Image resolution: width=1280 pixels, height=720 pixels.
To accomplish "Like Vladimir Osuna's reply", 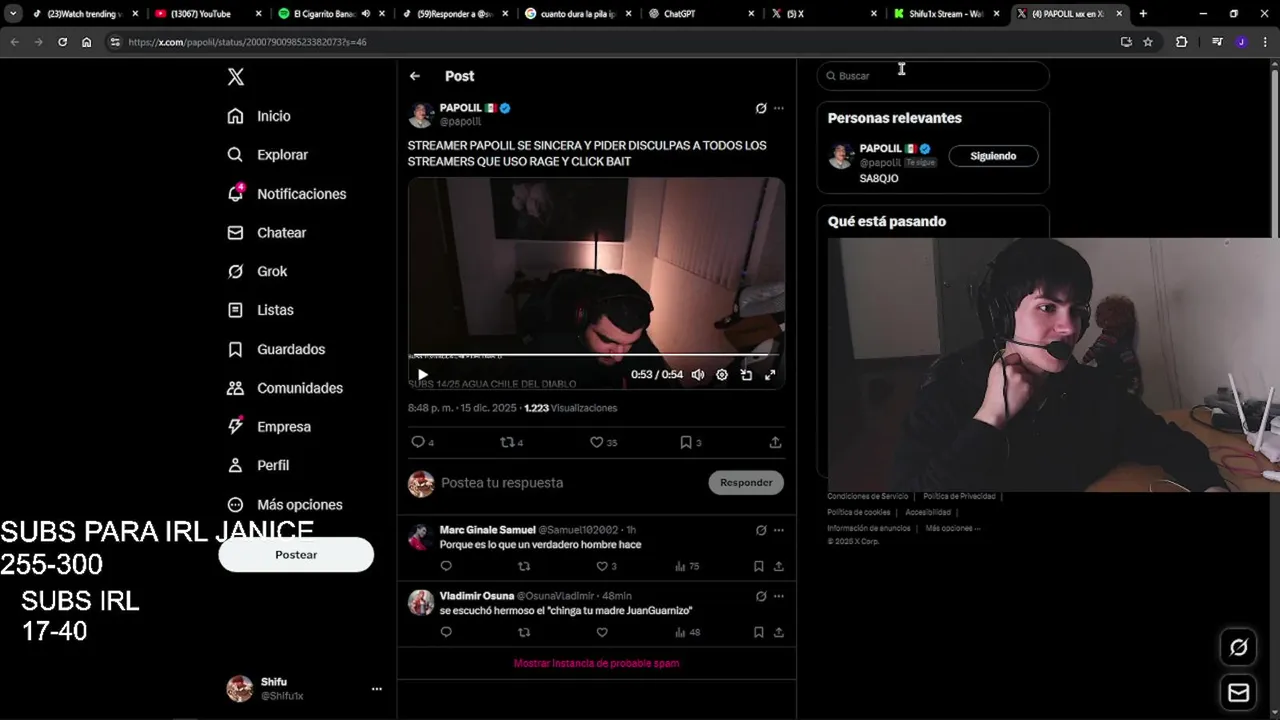I will pos(602,632).
